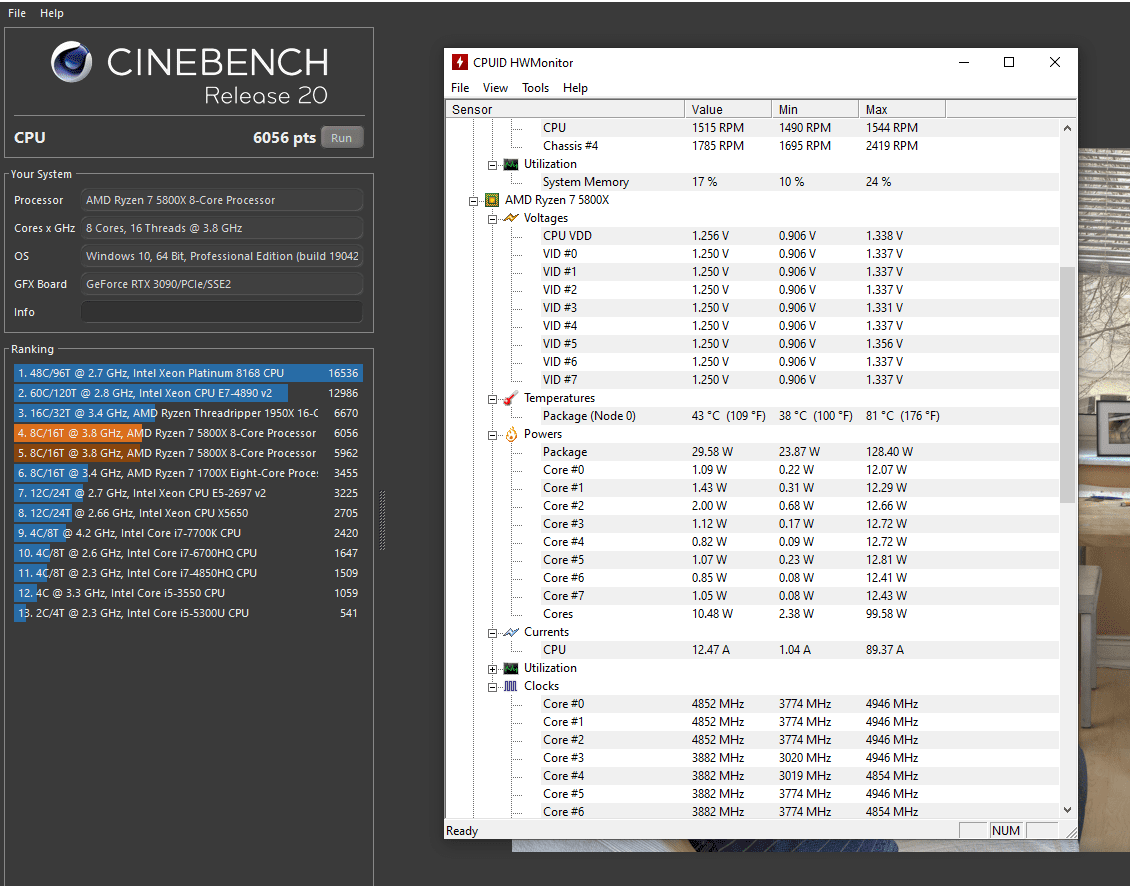Open HWMonitor File menu
1130x886 pixels.
[x=460, y=88]
